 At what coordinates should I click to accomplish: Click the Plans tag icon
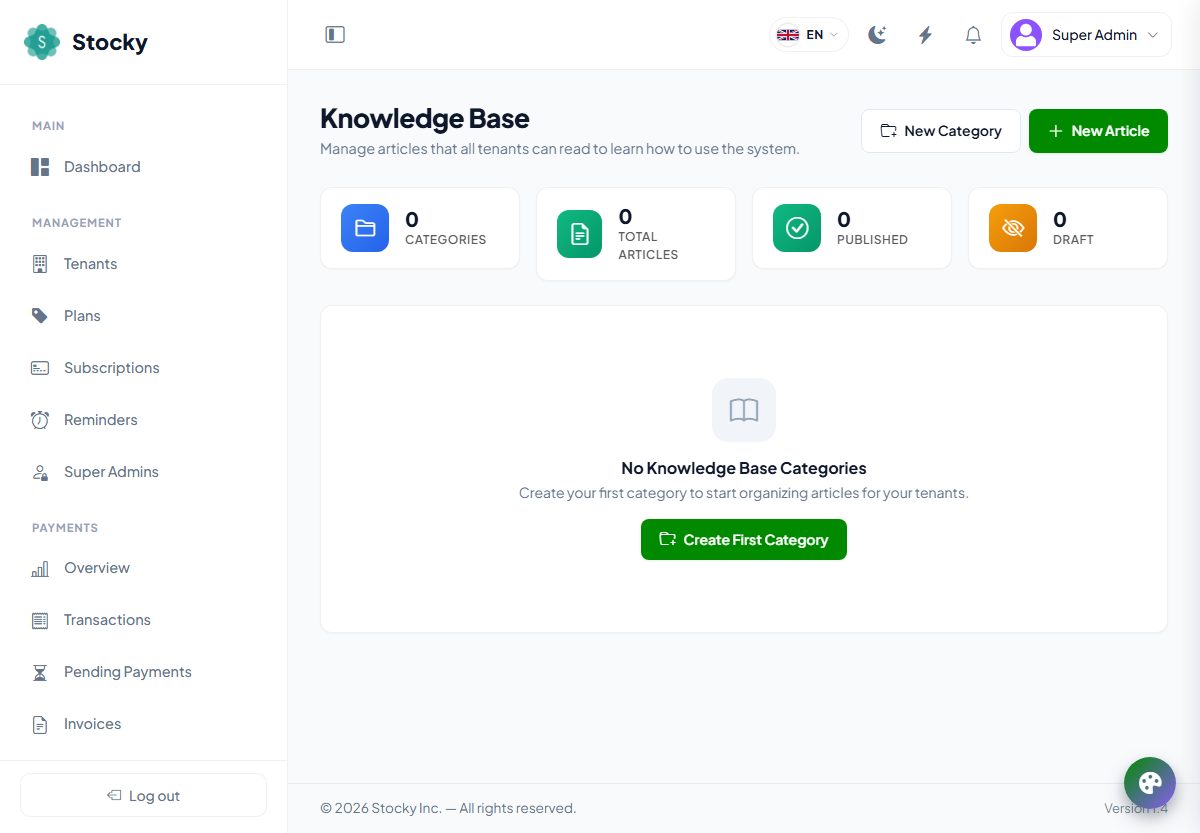coord(40,316)
